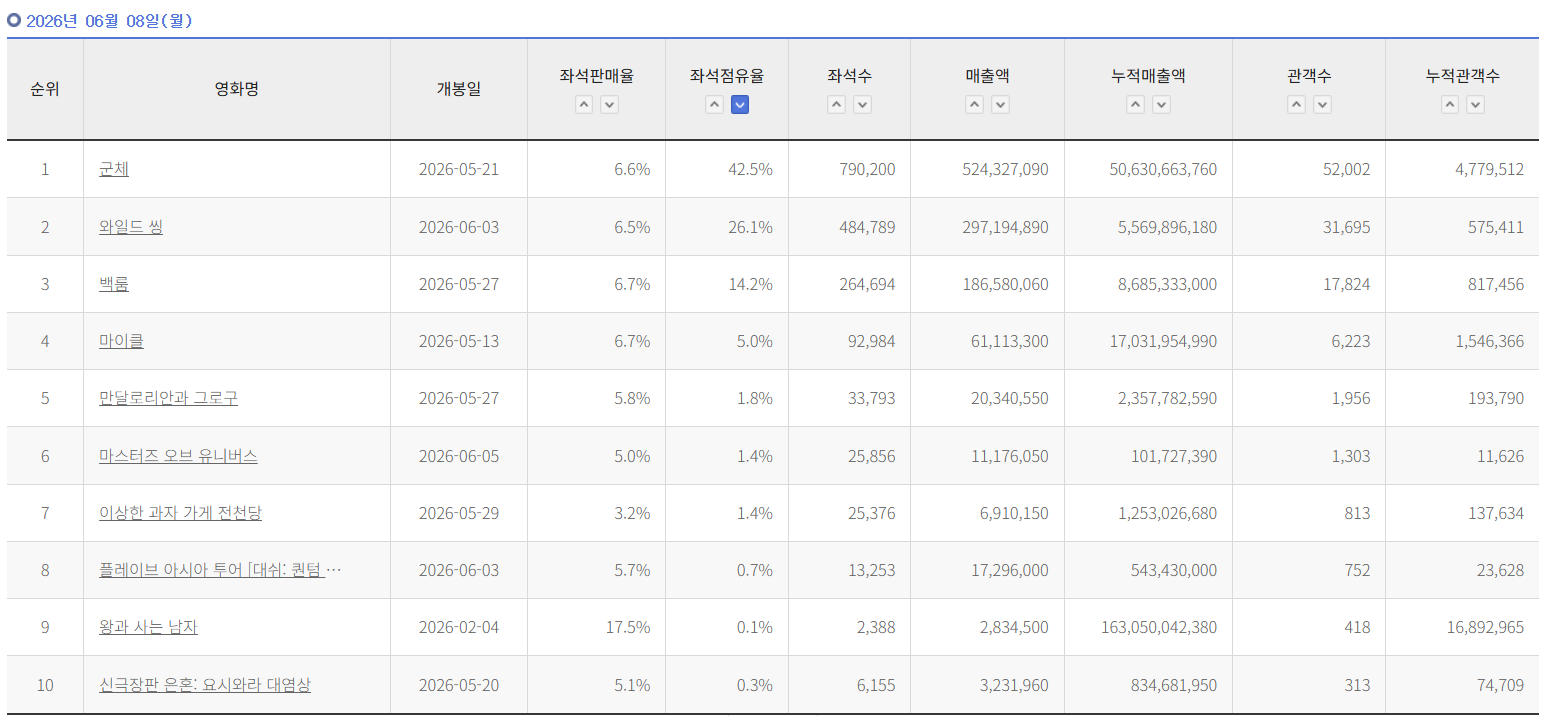Sort 매출액 column descending
Image resolution: width=1547 pixels, height=716 pixels.
point(1000,105)
